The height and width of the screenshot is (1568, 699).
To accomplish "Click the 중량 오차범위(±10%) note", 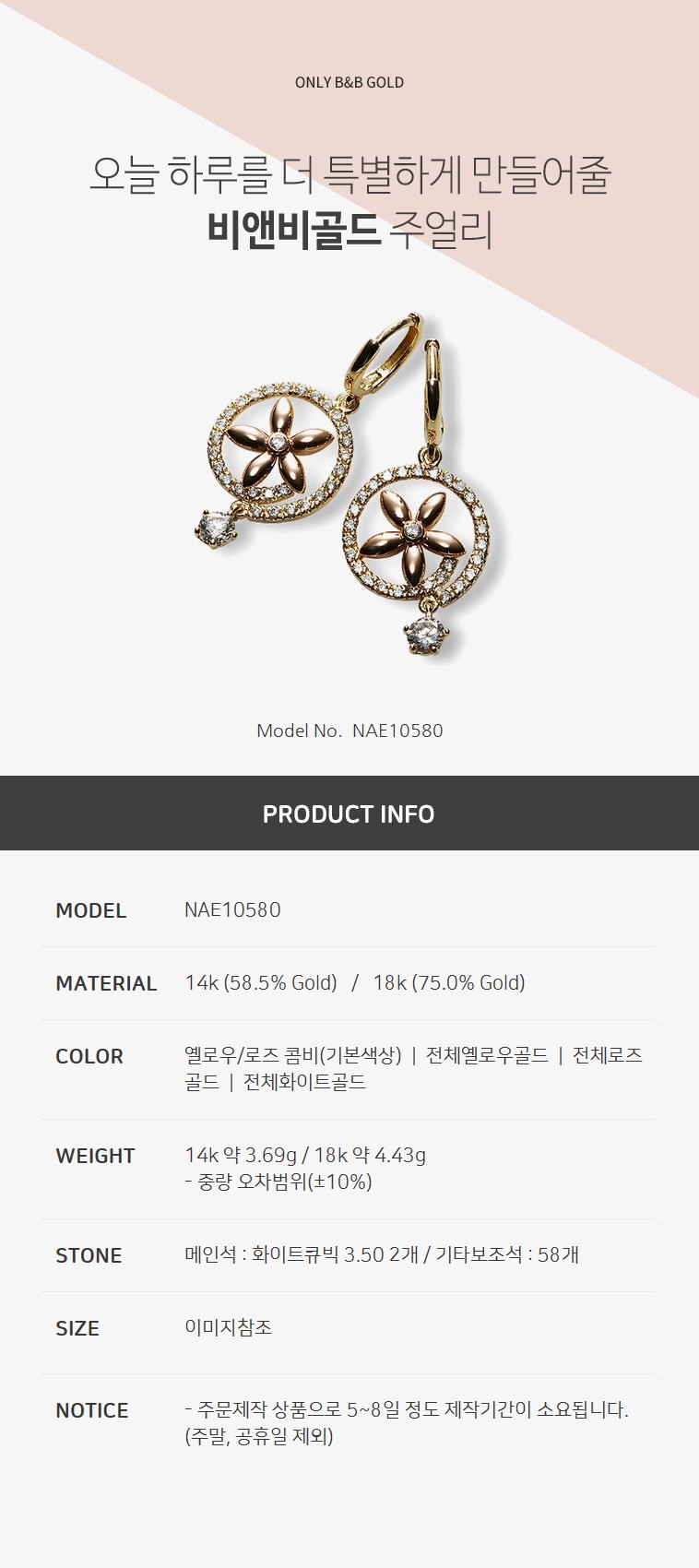I will coord(278,1182).
